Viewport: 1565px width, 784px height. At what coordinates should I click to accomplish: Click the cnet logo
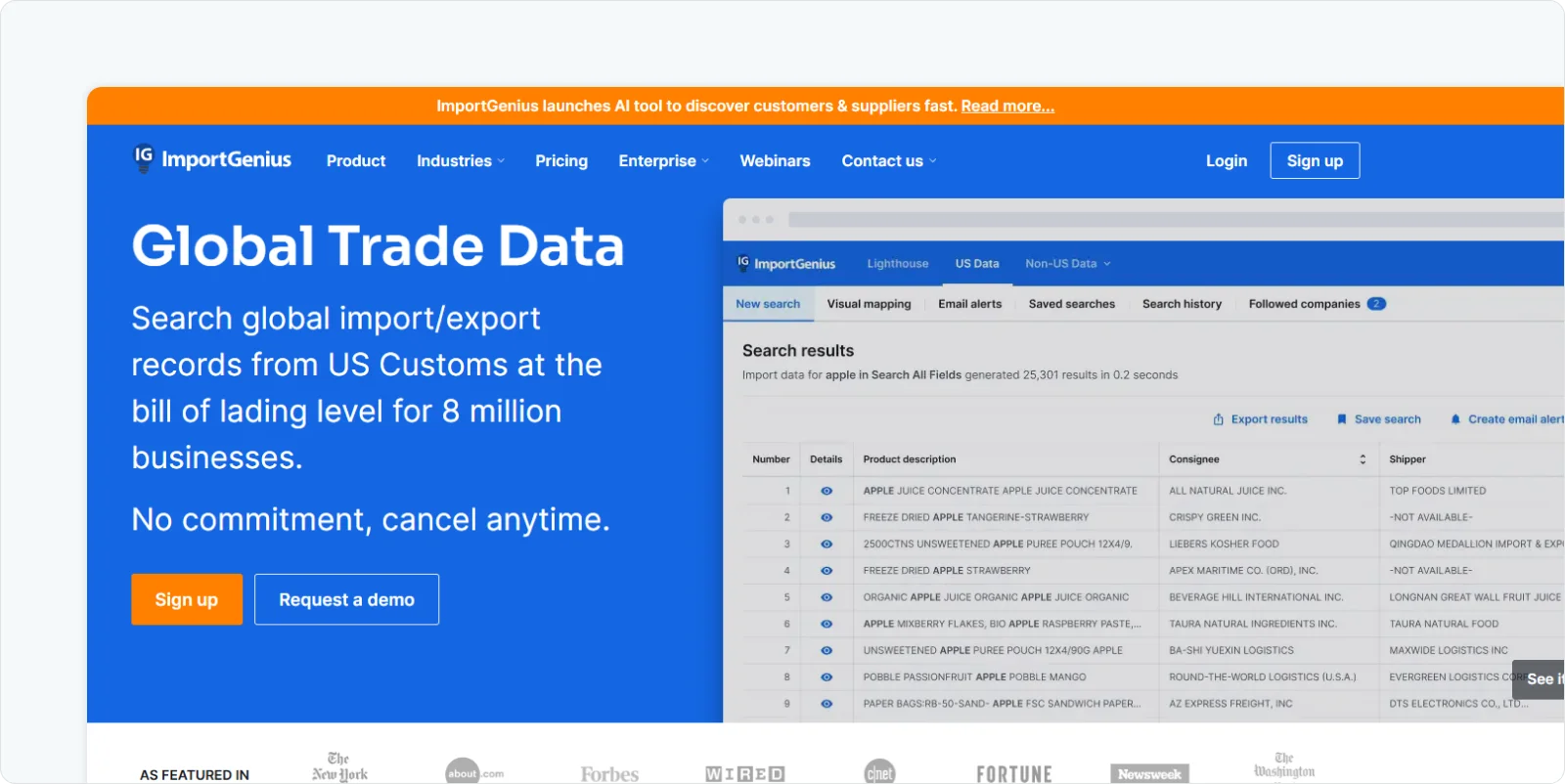pos(879,772)
